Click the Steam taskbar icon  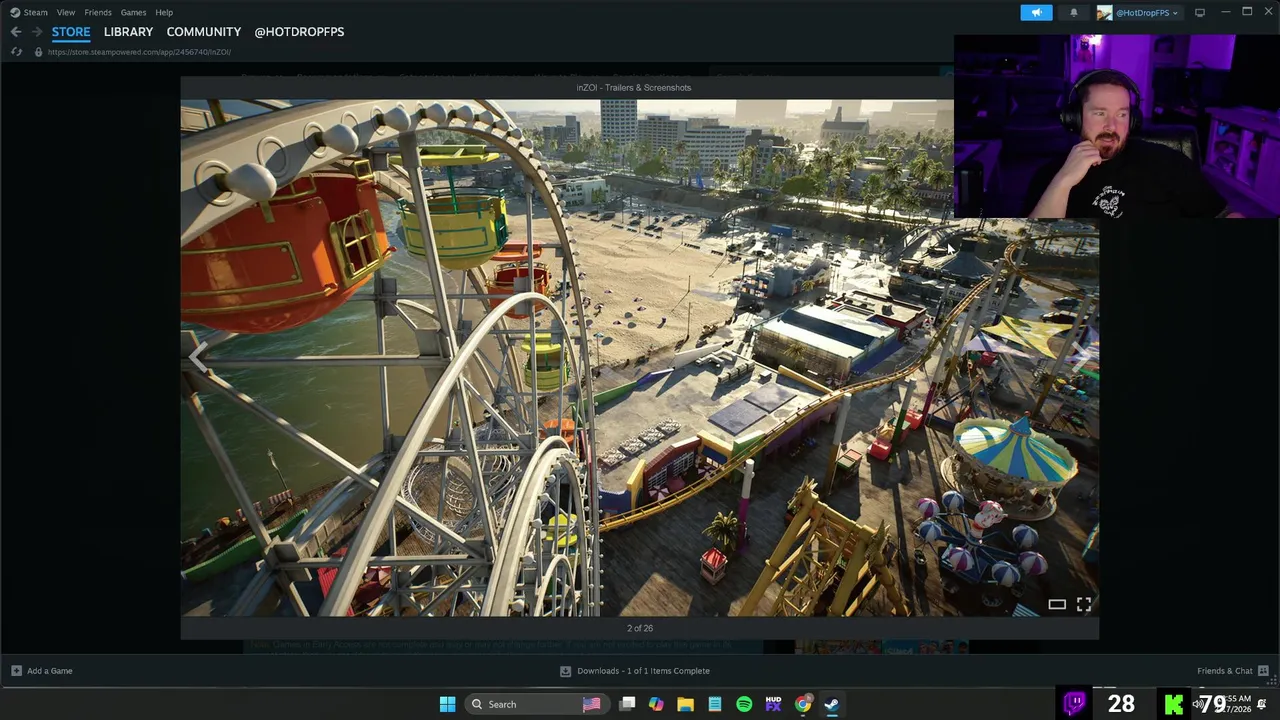click(x=832, y=704)
